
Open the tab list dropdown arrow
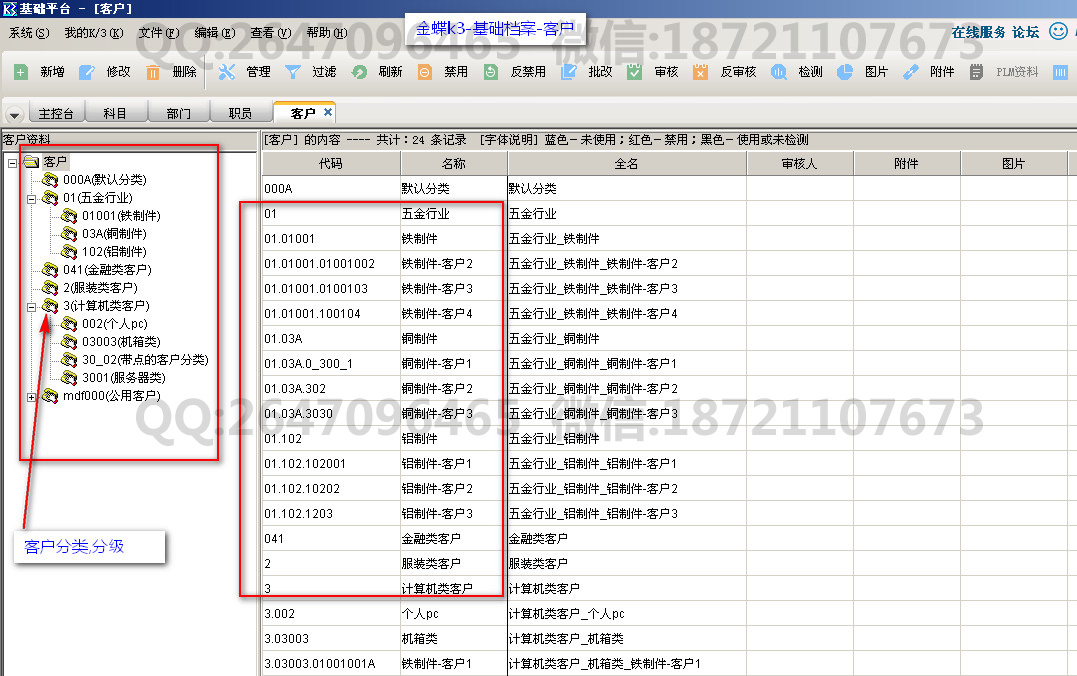15,114
